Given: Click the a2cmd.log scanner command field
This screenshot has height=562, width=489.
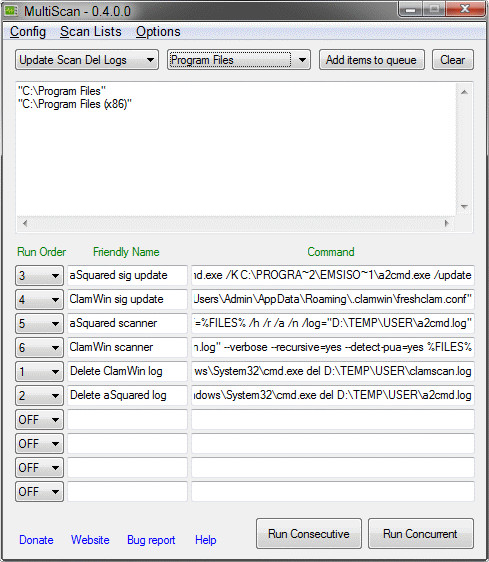Looking at the screenshot, I should point(333,323).
